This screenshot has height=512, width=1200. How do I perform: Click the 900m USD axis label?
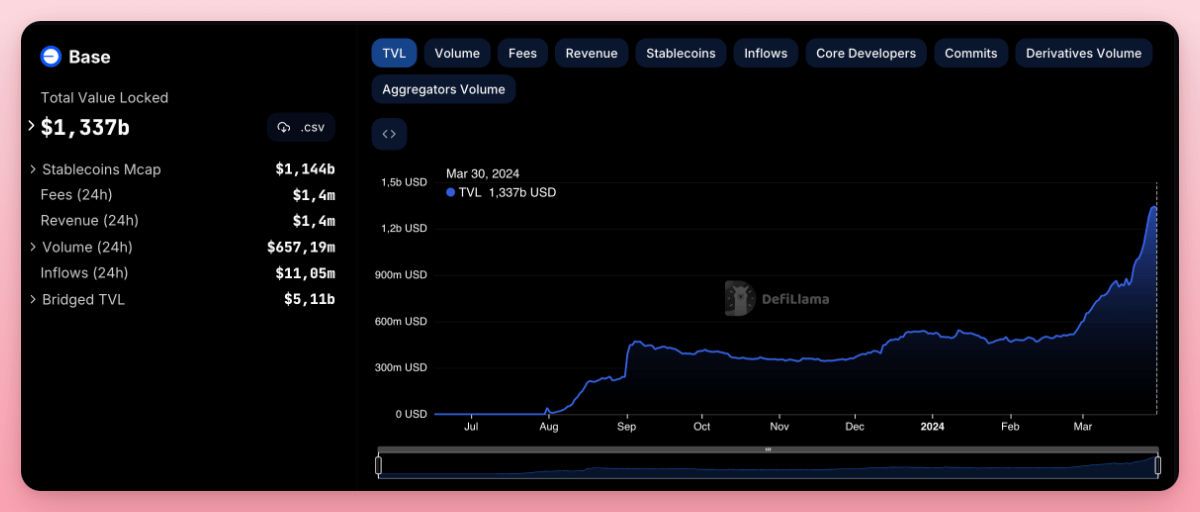(x=401, y=275)
